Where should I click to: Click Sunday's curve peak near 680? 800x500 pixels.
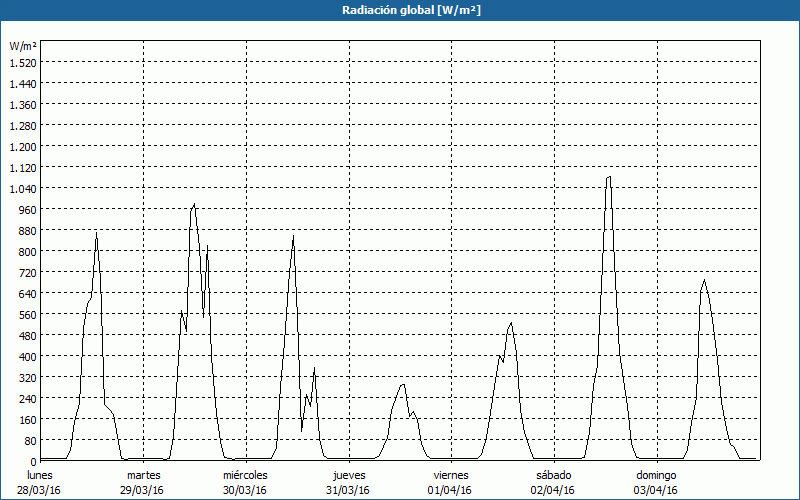pyautogui.click(x=704, y=280)
